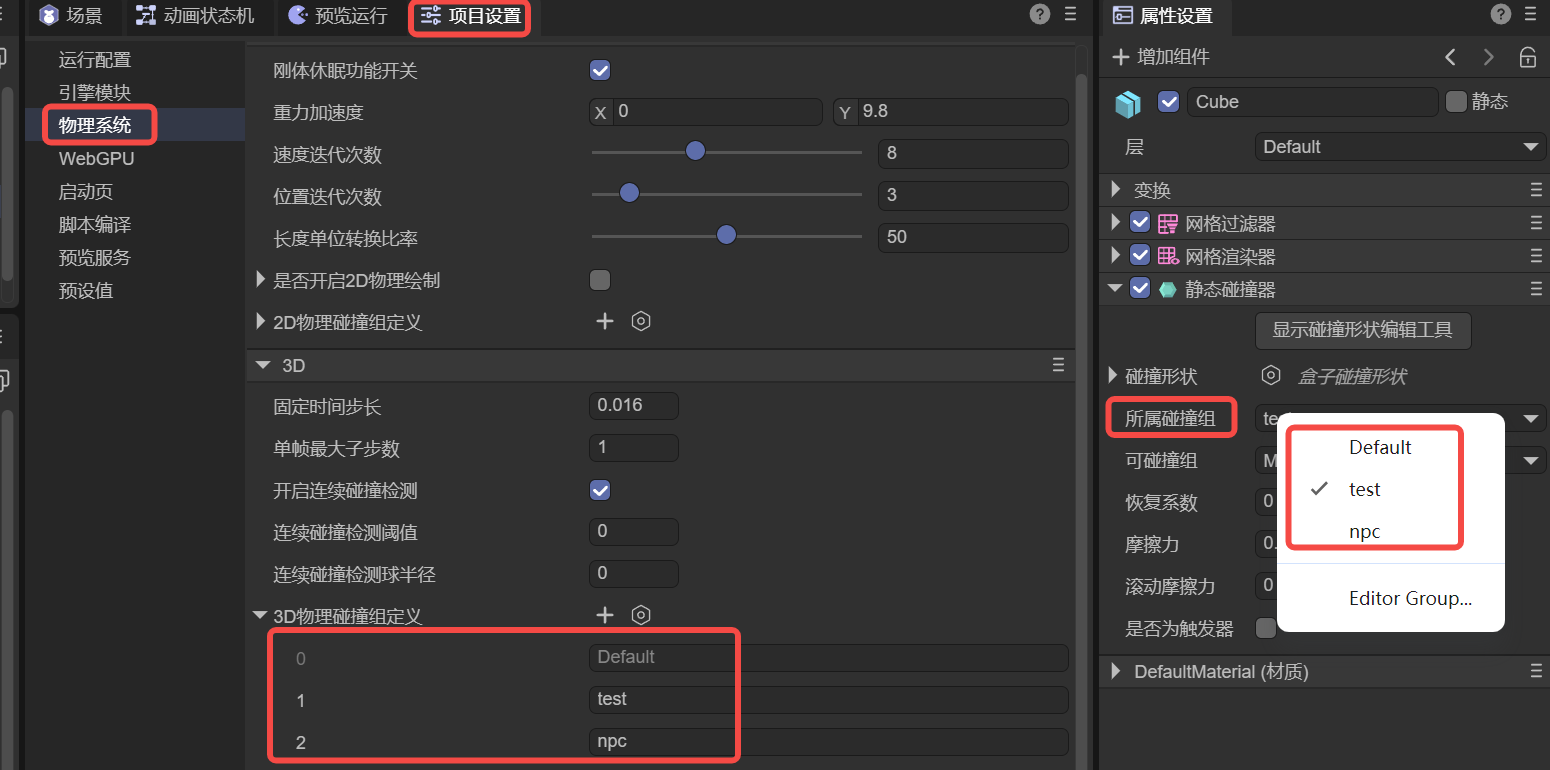Screen dimensions: 1550x770
Task: Click 增加组件 to add a component
Action: [x=1161, y=57]
